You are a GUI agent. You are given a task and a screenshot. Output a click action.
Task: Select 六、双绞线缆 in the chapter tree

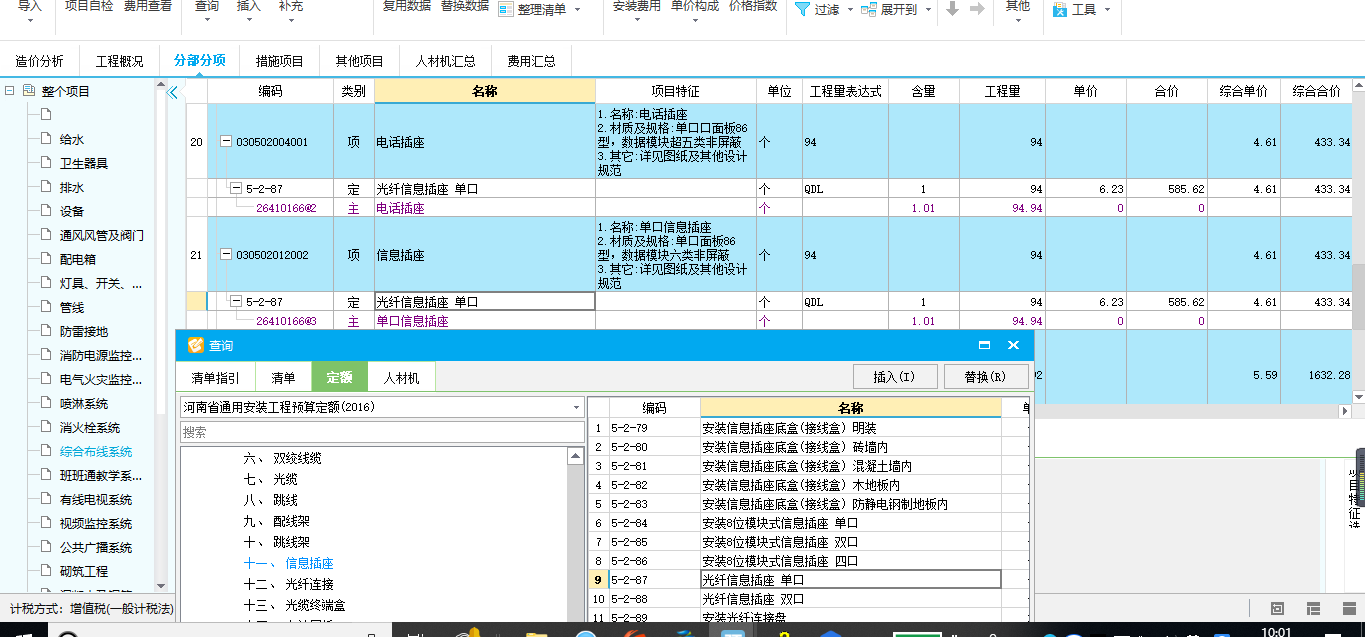[283, 458]
